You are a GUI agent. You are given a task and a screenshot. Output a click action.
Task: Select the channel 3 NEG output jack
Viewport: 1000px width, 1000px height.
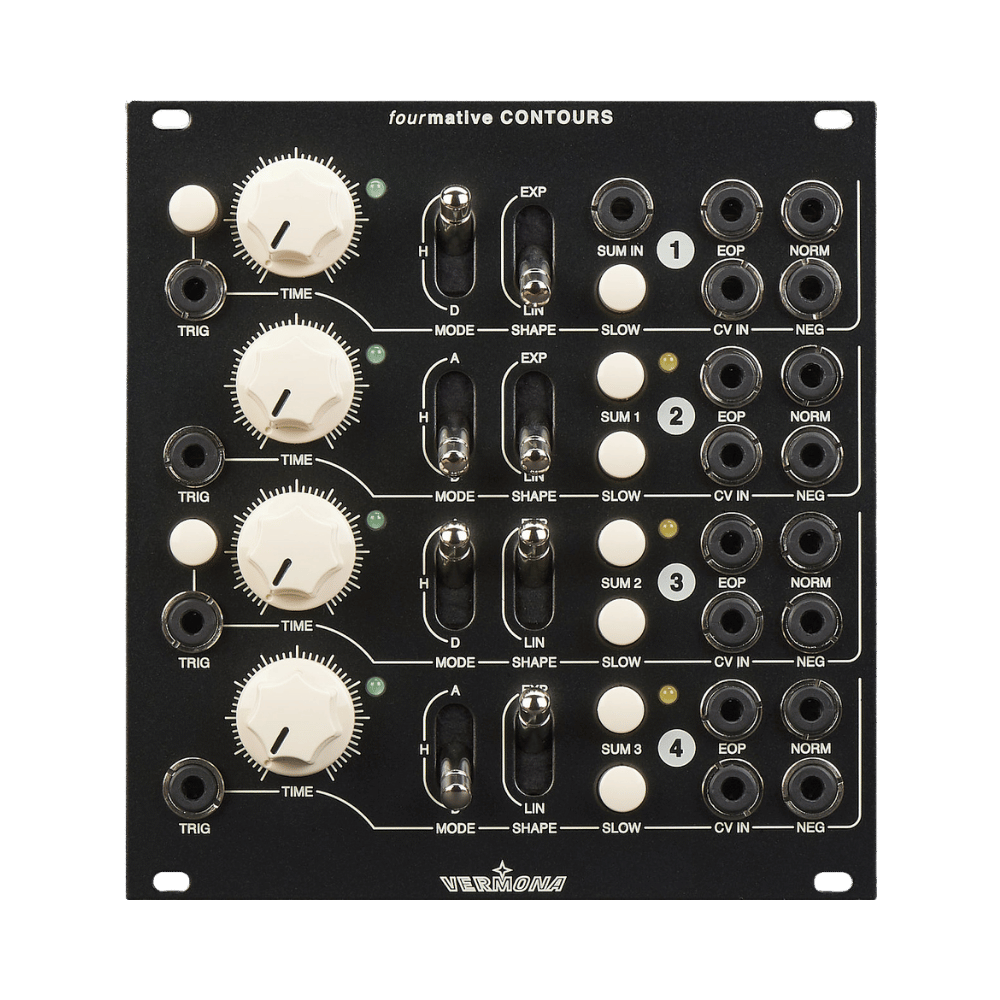click(811, 621)
